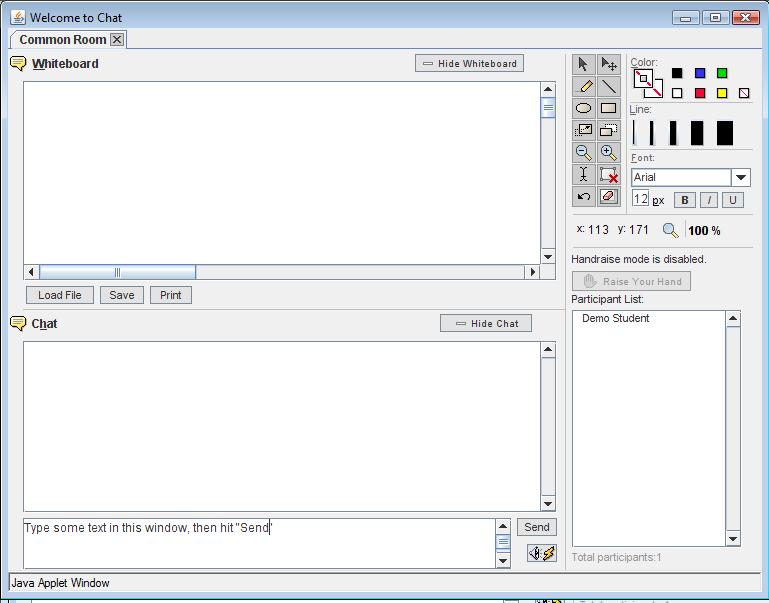Click the delete selection tool with red X
Screen dimensions: 769x603
pos(609,175)
